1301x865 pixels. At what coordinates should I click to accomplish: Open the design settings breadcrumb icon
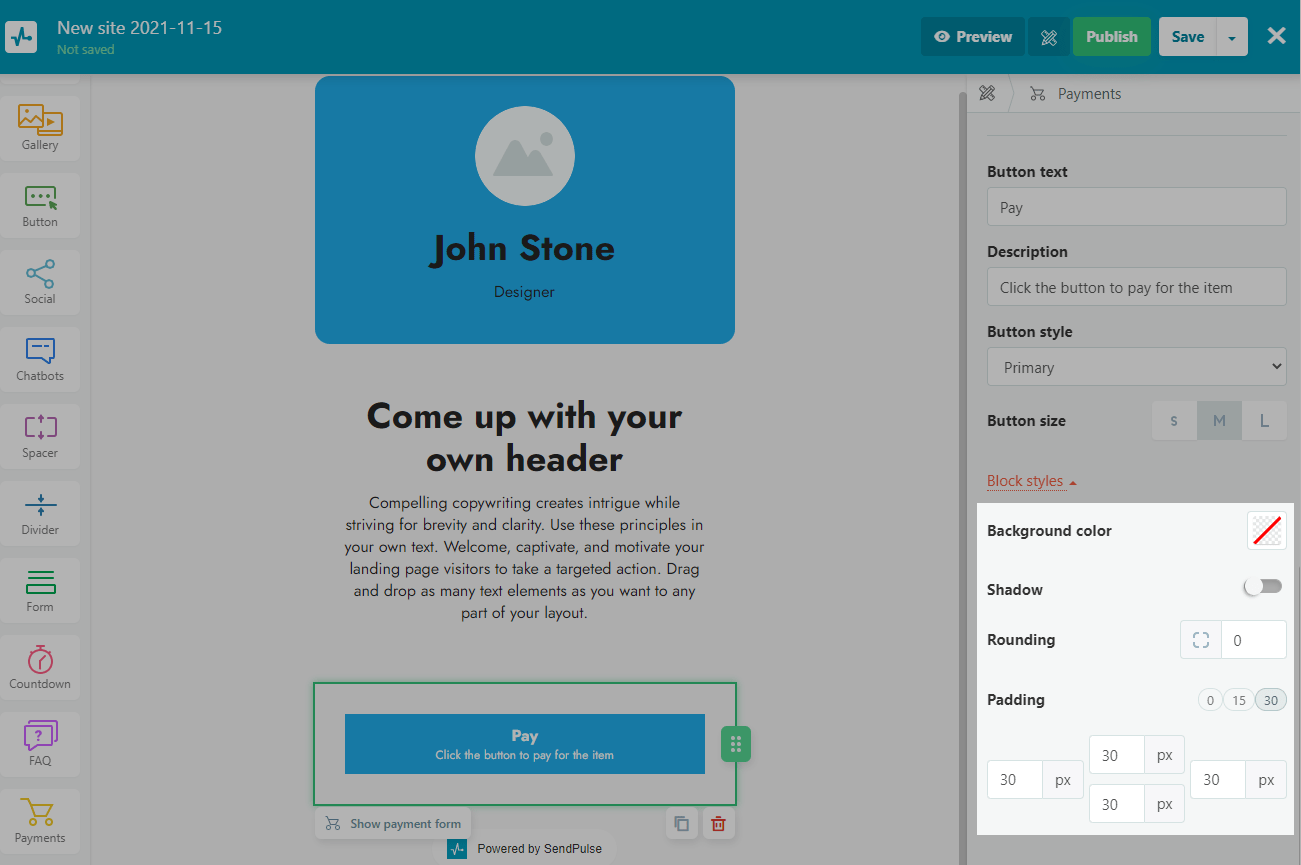tap(987, 94)
